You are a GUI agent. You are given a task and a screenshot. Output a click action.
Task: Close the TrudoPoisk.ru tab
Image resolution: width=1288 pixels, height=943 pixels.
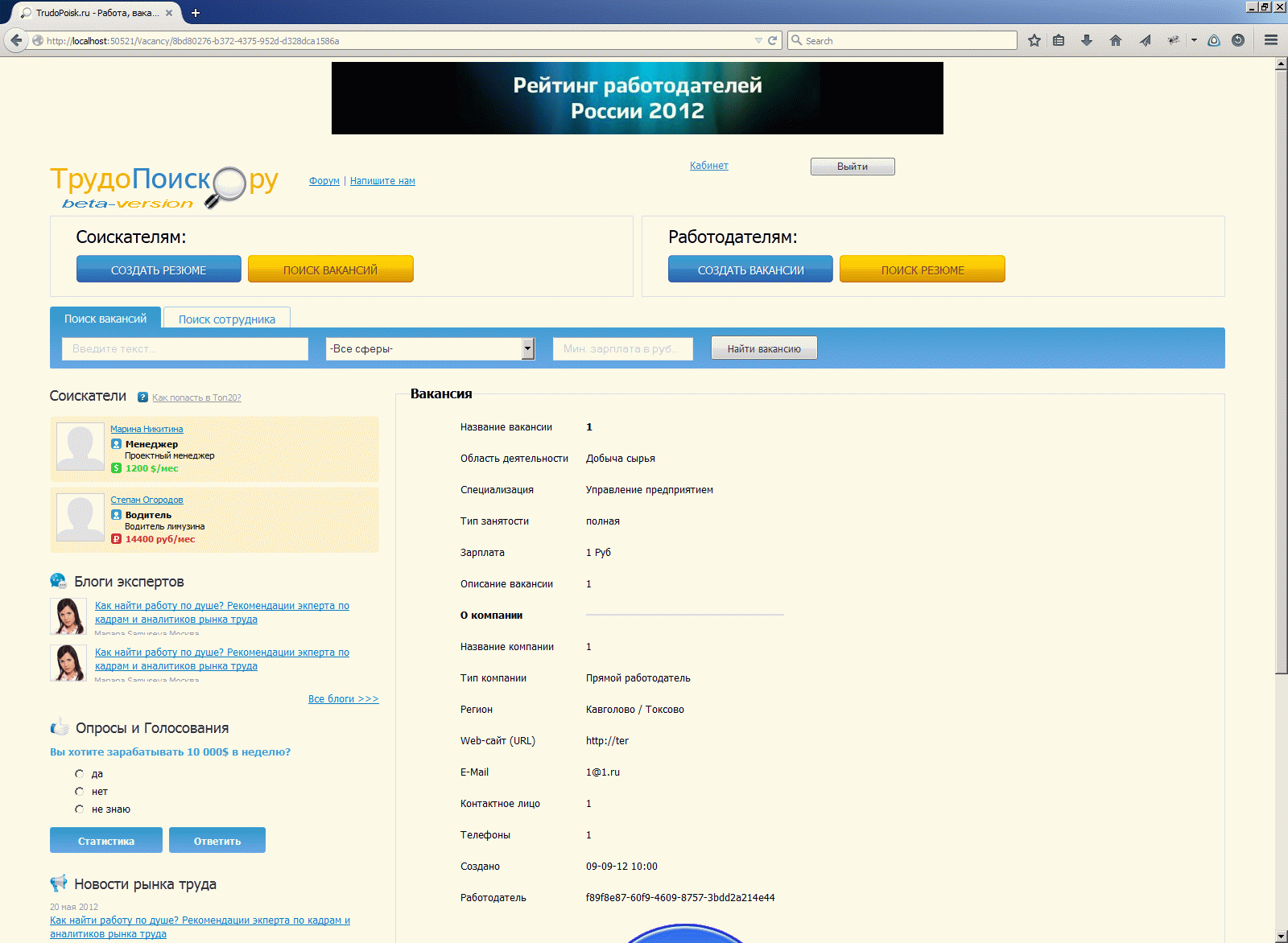click(169, 13)
